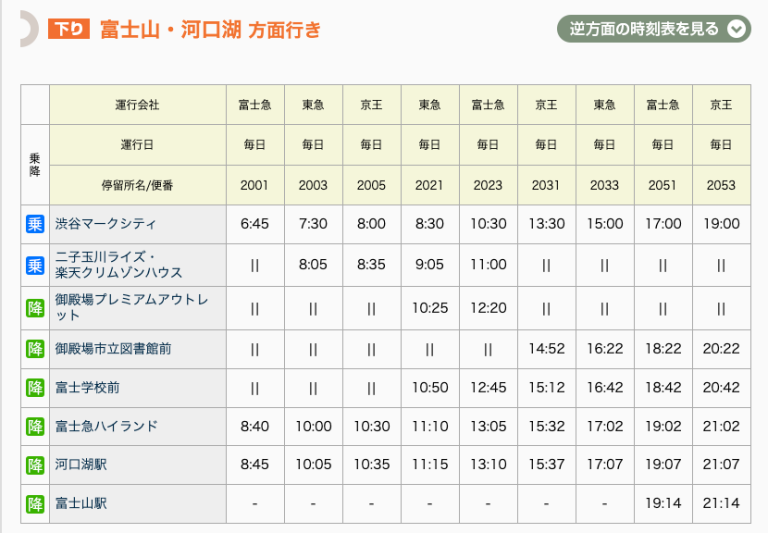Image resolution: width=768 pixels, height=533 pixels.
Task: Click the green 降 icon beside 御殿場プレミアムアウトレット
Action: [35, 308]
